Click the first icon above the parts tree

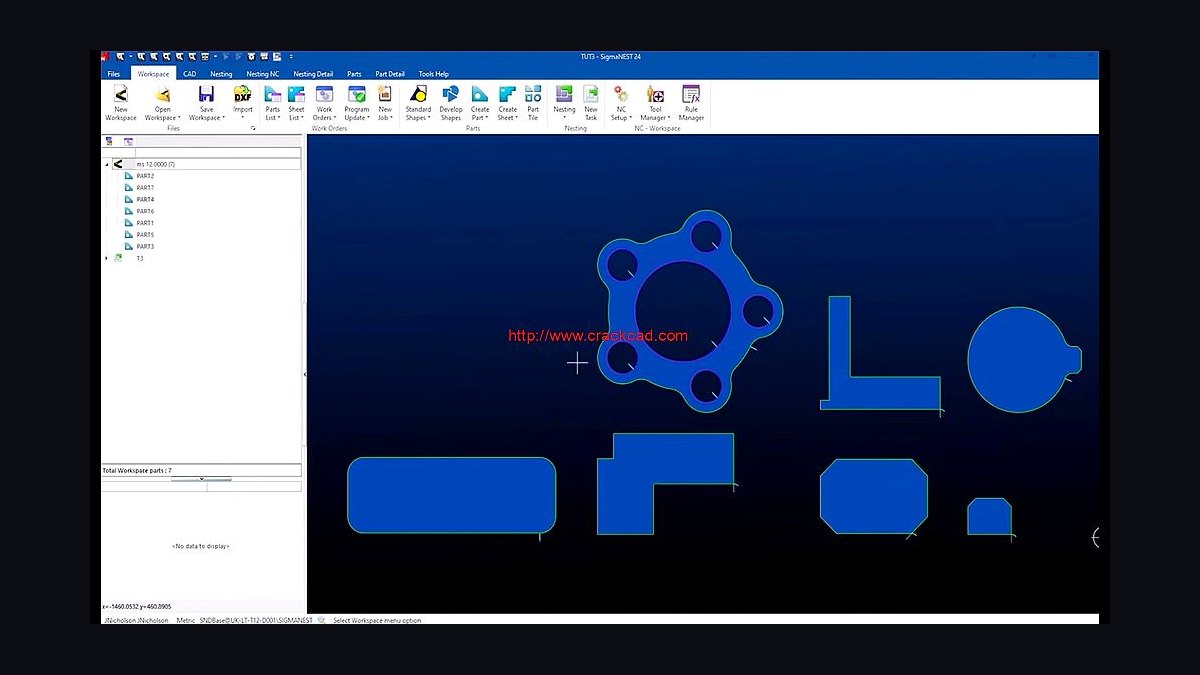tap(109, 142)
